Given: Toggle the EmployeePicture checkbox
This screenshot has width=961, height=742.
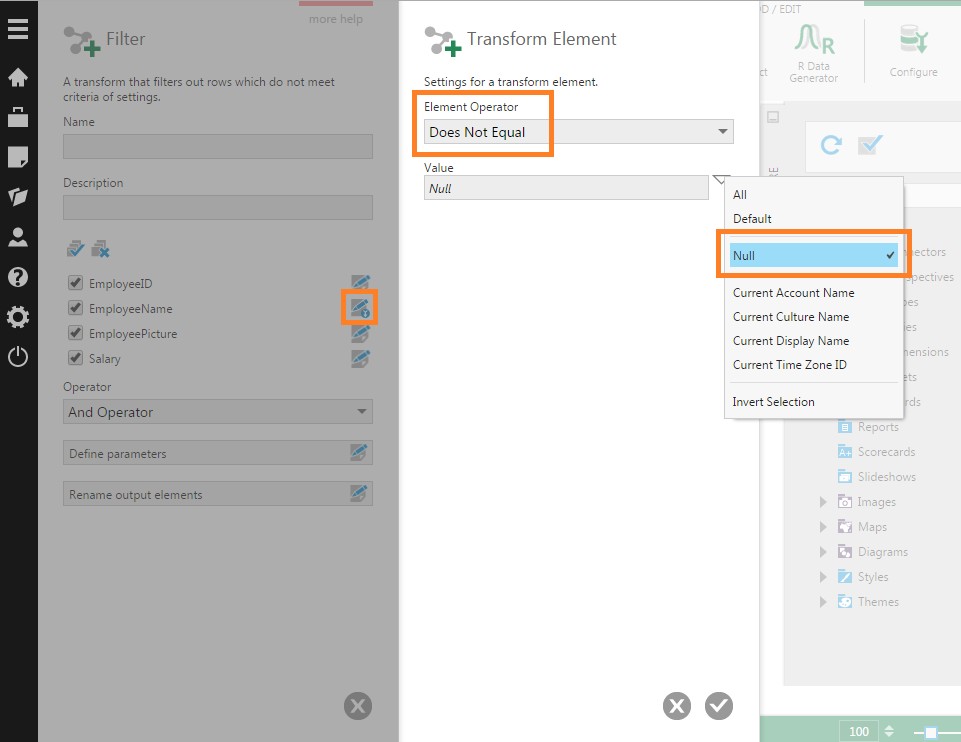Looking at the screenshot, I should pyautogui.click(x=75, y=333).
